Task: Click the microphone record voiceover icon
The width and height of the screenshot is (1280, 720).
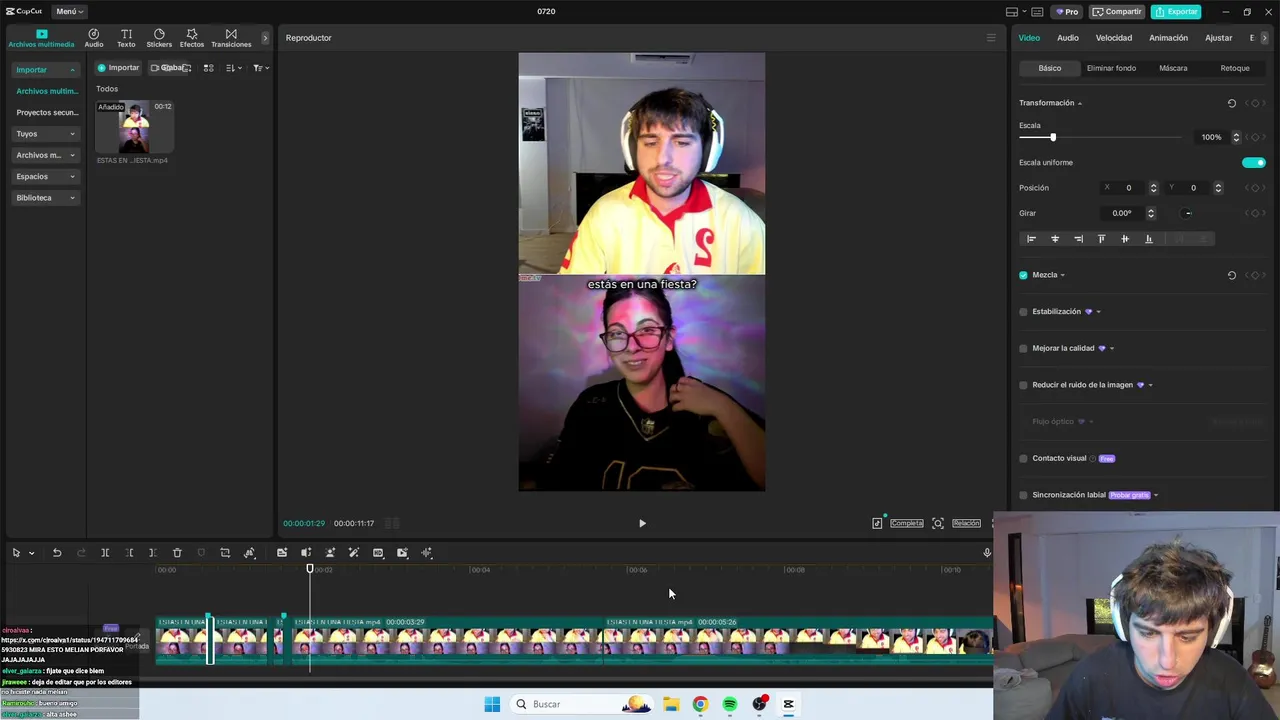Action: click(x=987, y=553)
